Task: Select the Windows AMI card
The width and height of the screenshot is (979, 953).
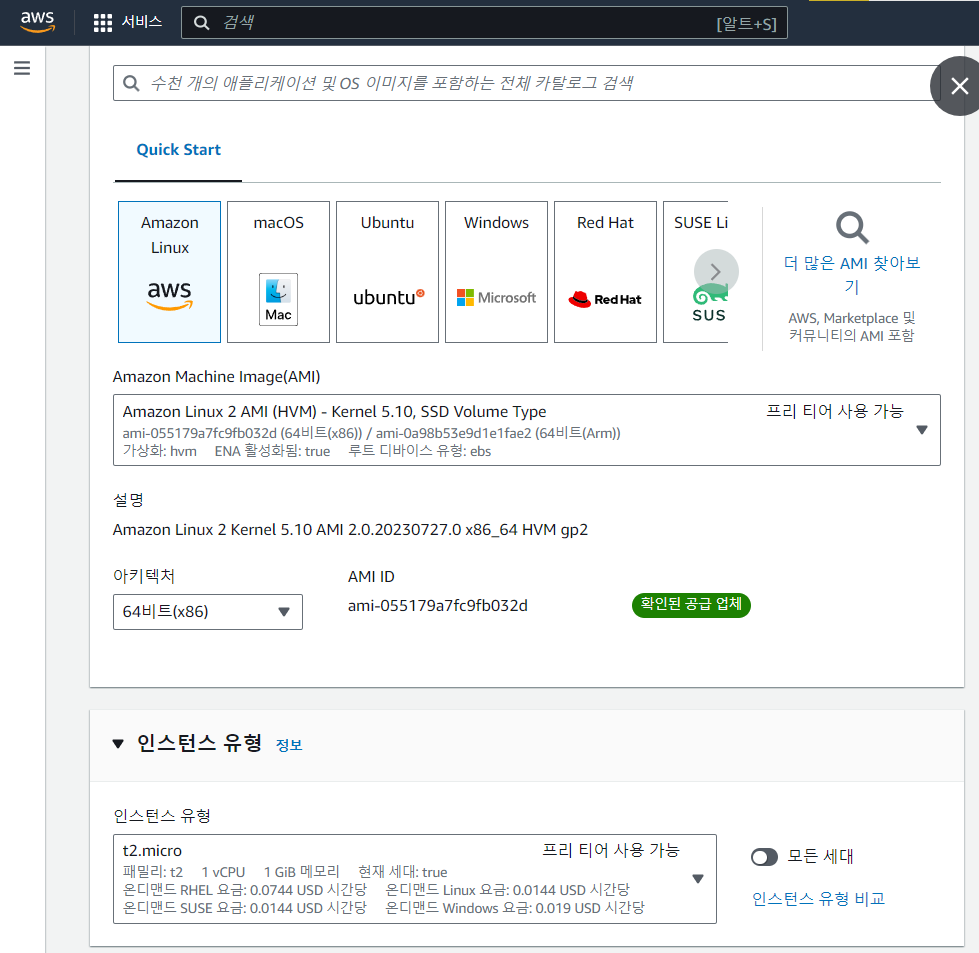Action: pos(496,272)
